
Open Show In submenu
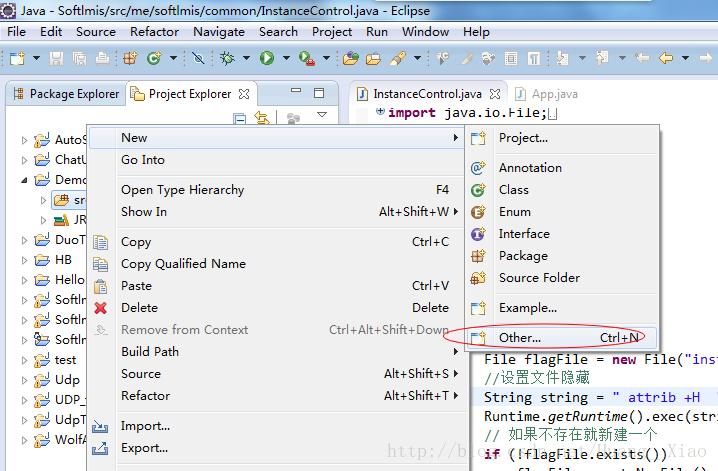coord(276,211)
